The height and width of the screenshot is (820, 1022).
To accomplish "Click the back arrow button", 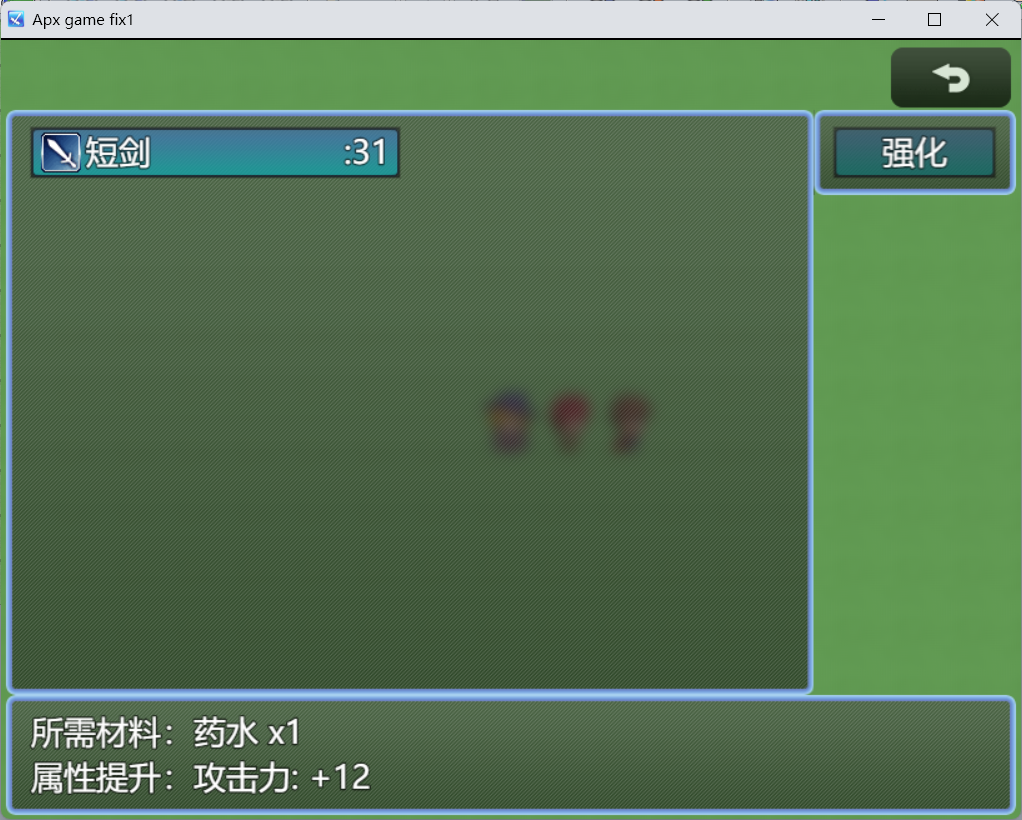I will tap(950, 78).
